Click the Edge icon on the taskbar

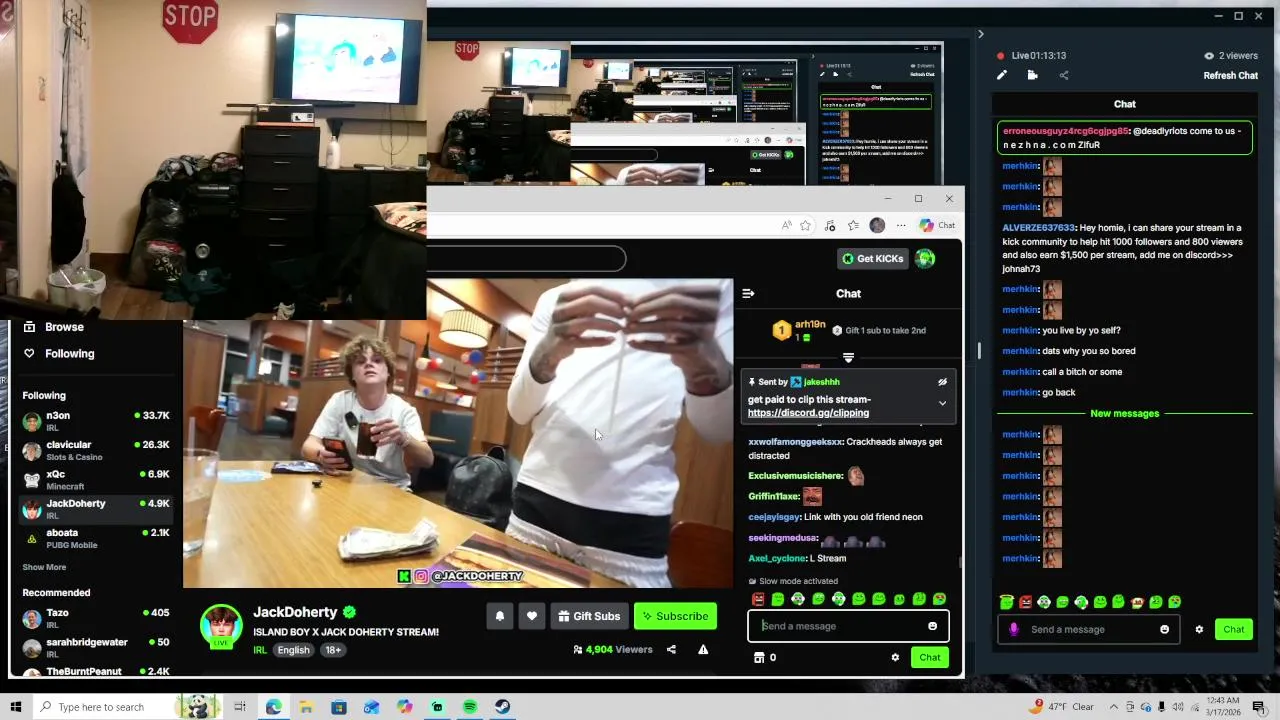pos(273,707)
